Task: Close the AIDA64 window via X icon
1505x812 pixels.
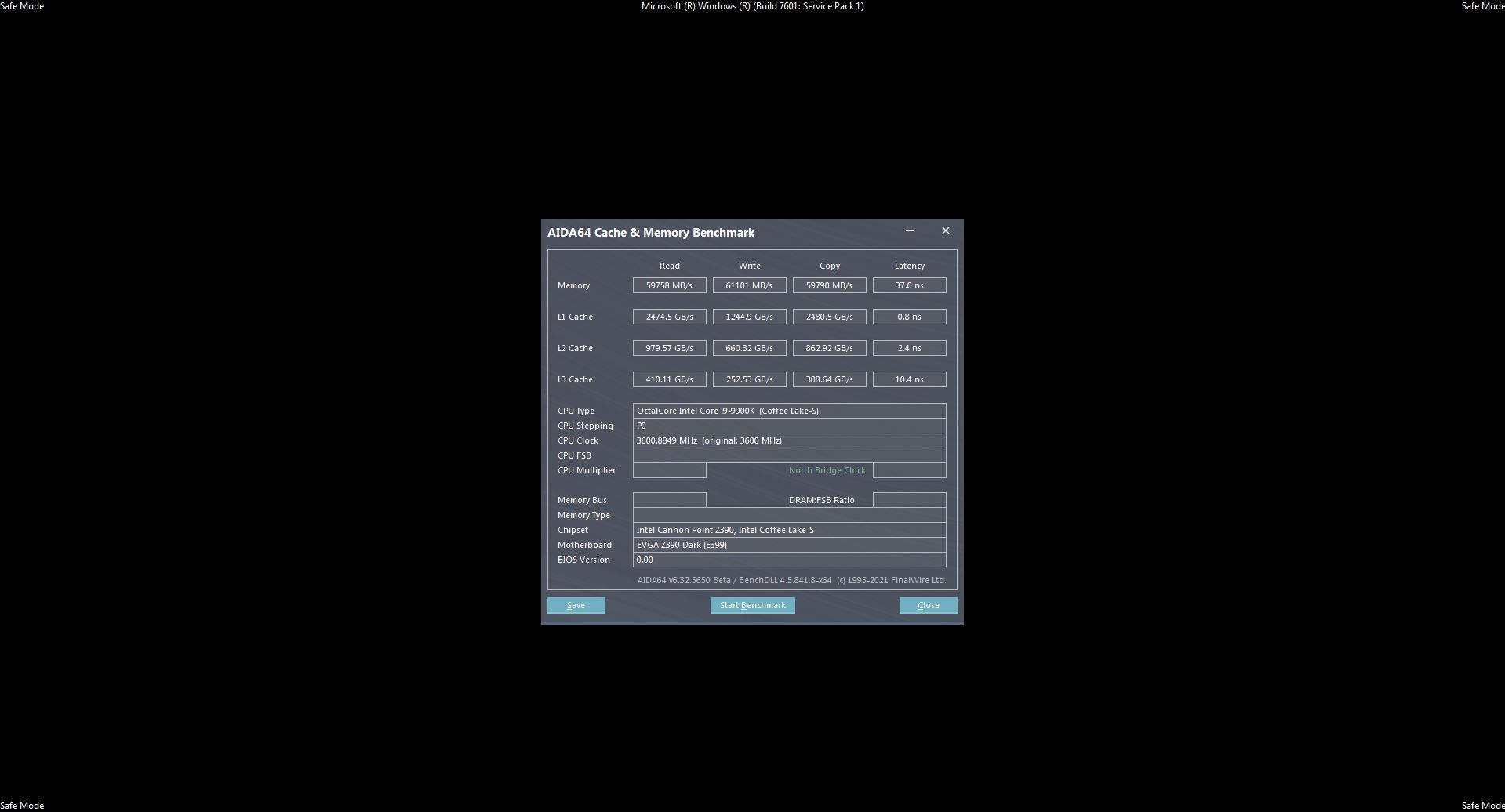Action: (945, 230)
